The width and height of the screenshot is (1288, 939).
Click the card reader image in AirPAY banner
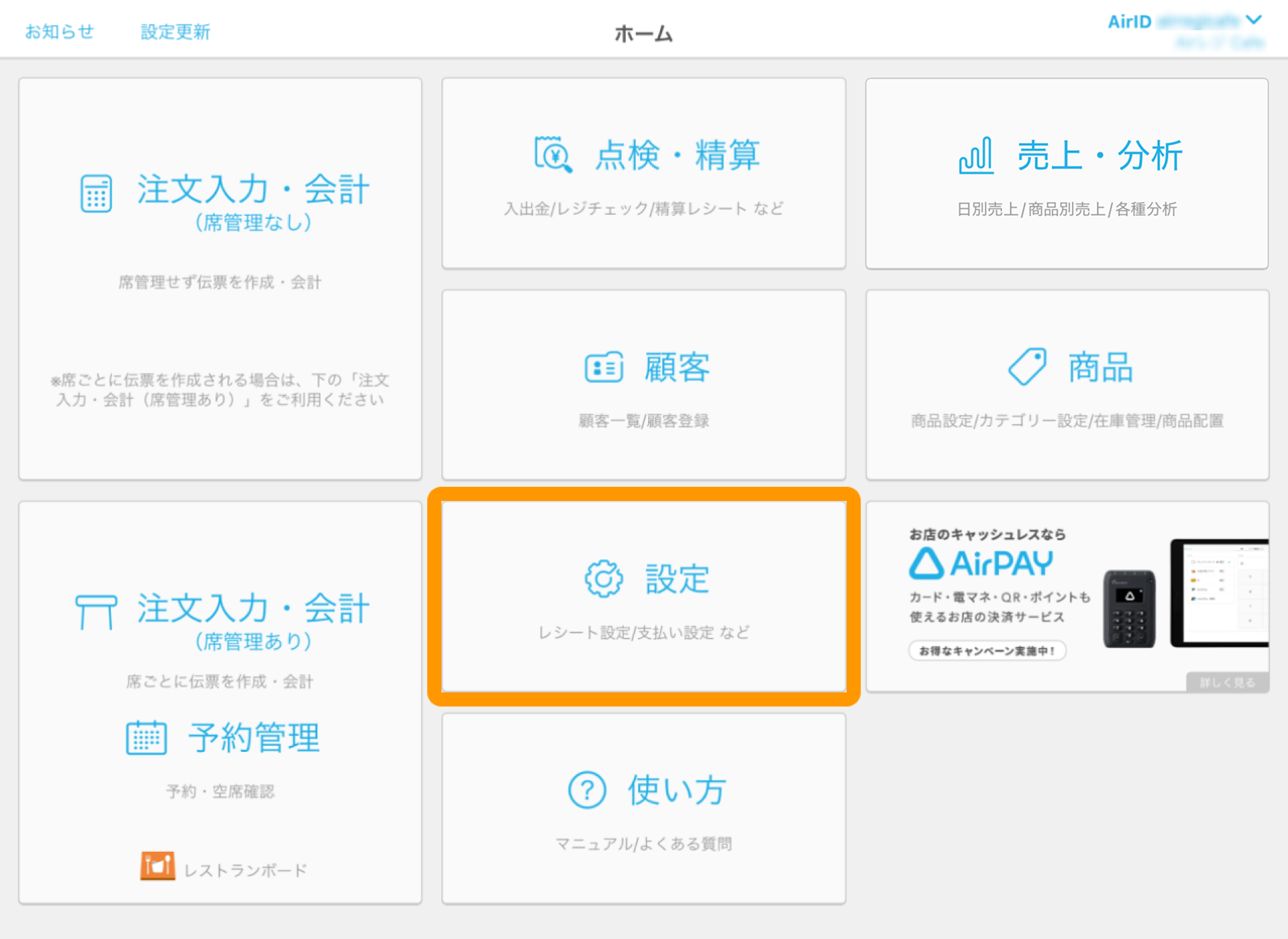[x=1130, y=608]
